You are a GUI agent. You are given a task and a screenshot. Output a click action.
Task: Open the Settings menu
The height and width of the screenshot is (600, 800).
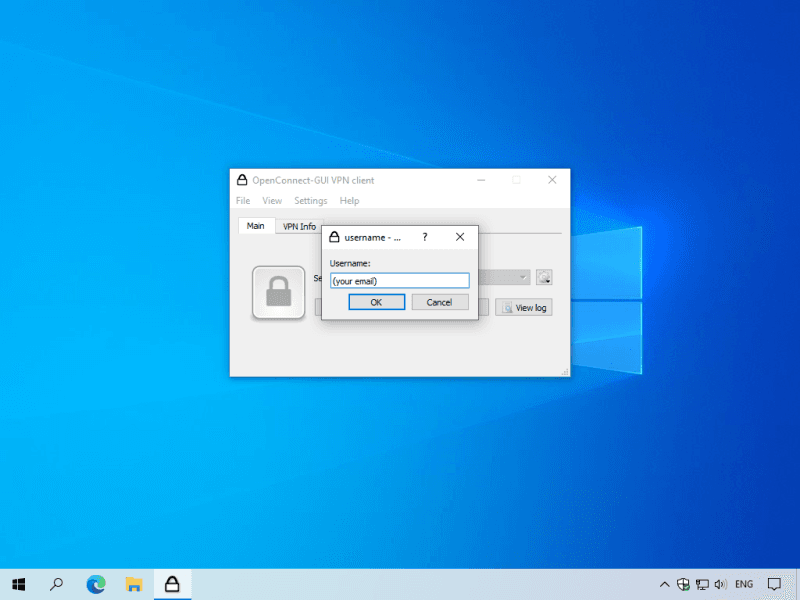point(310,201)
